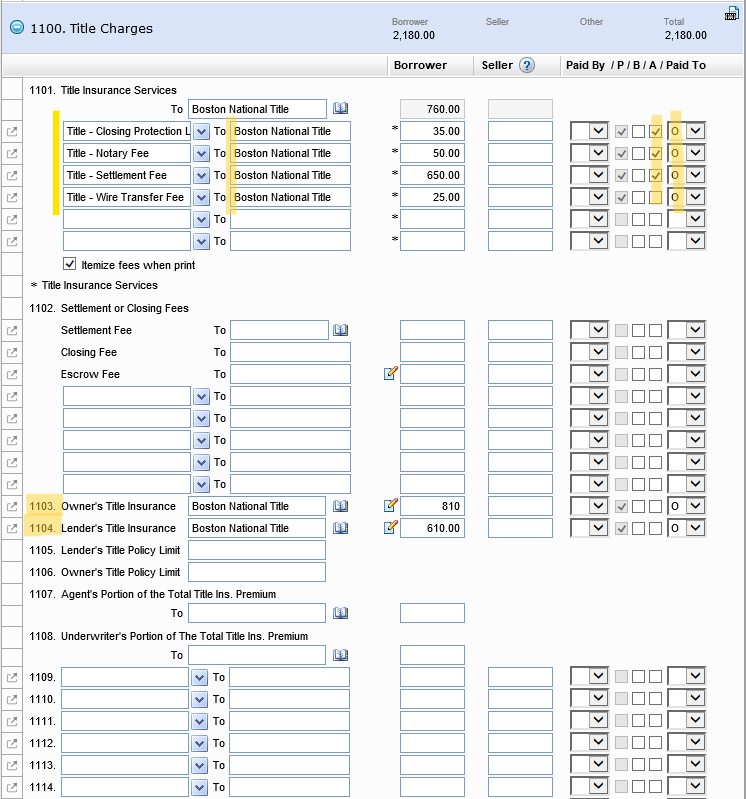Screen dimensions: 746x799
Task: Open popout icon for Closing Fee row
Action: tap(12, 352)
